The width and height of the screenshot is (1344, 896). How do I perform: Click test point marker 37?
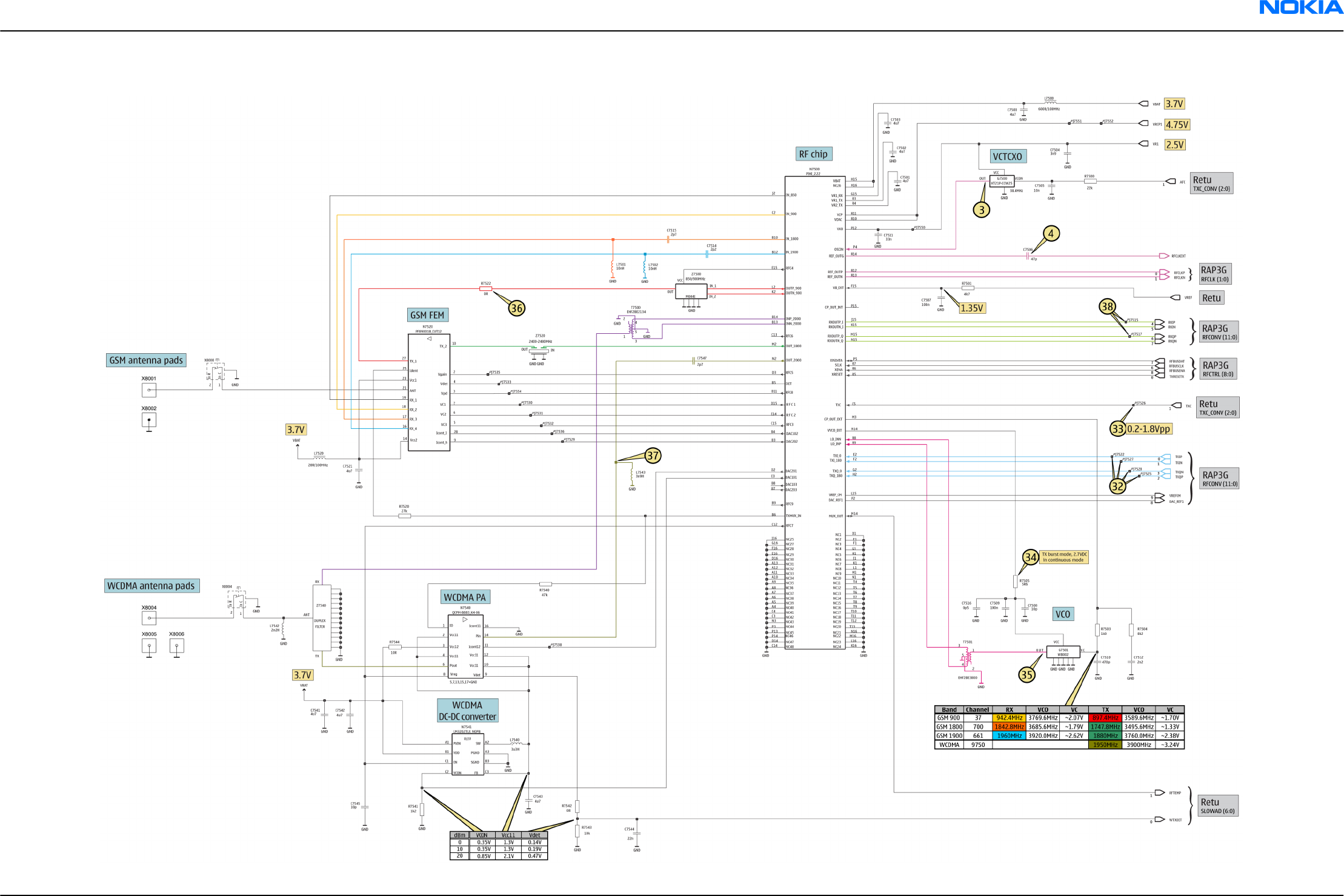click(x=652, y=456)
